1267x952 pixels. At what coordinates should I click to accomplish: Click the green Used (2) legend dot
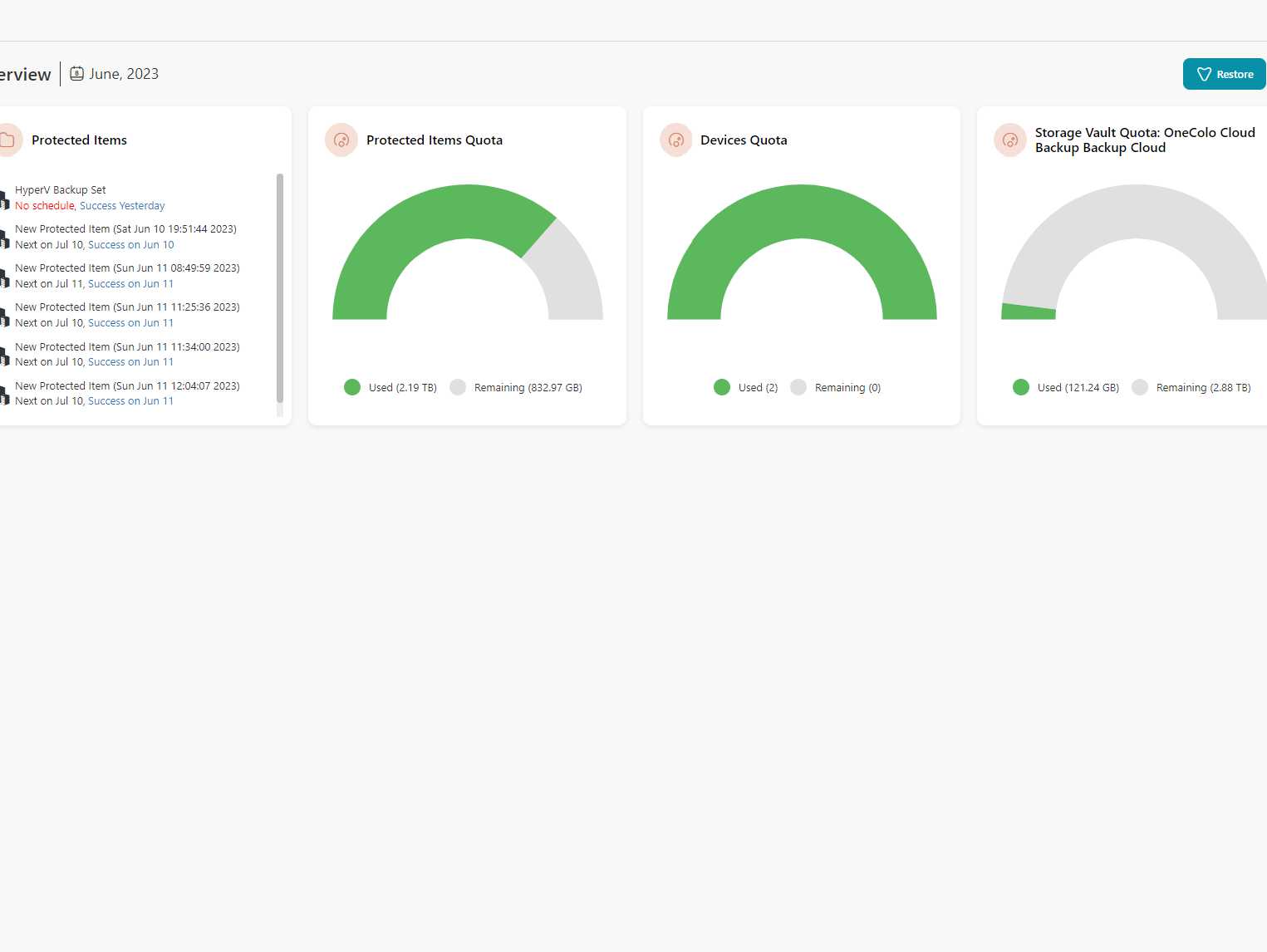point(722,387)
